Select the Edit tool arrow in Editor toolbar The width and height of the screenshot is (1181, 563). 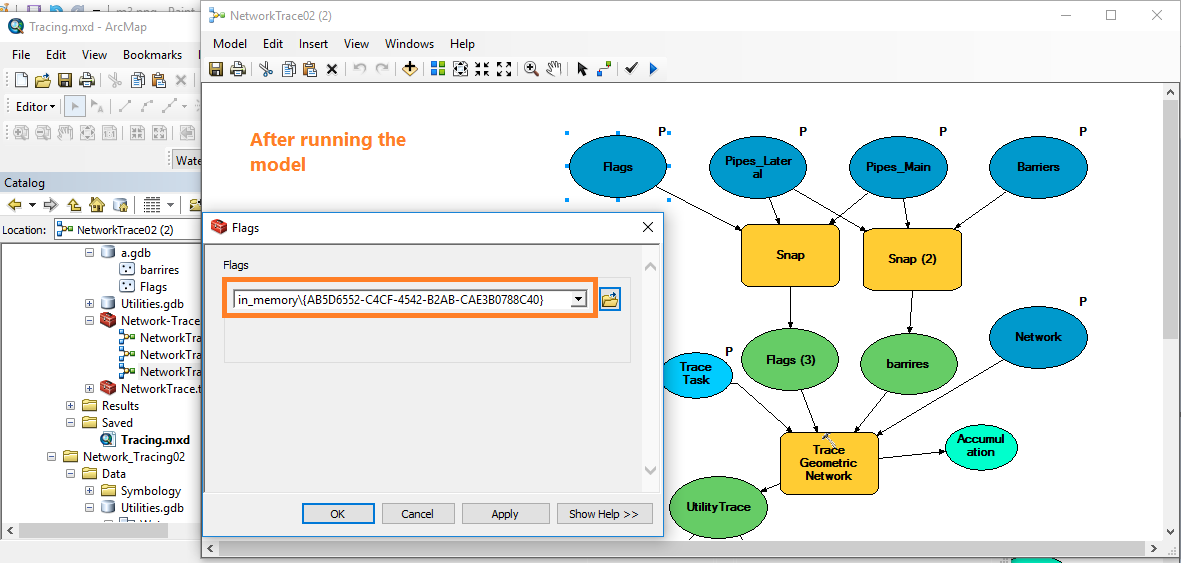(x=75, y=106)
